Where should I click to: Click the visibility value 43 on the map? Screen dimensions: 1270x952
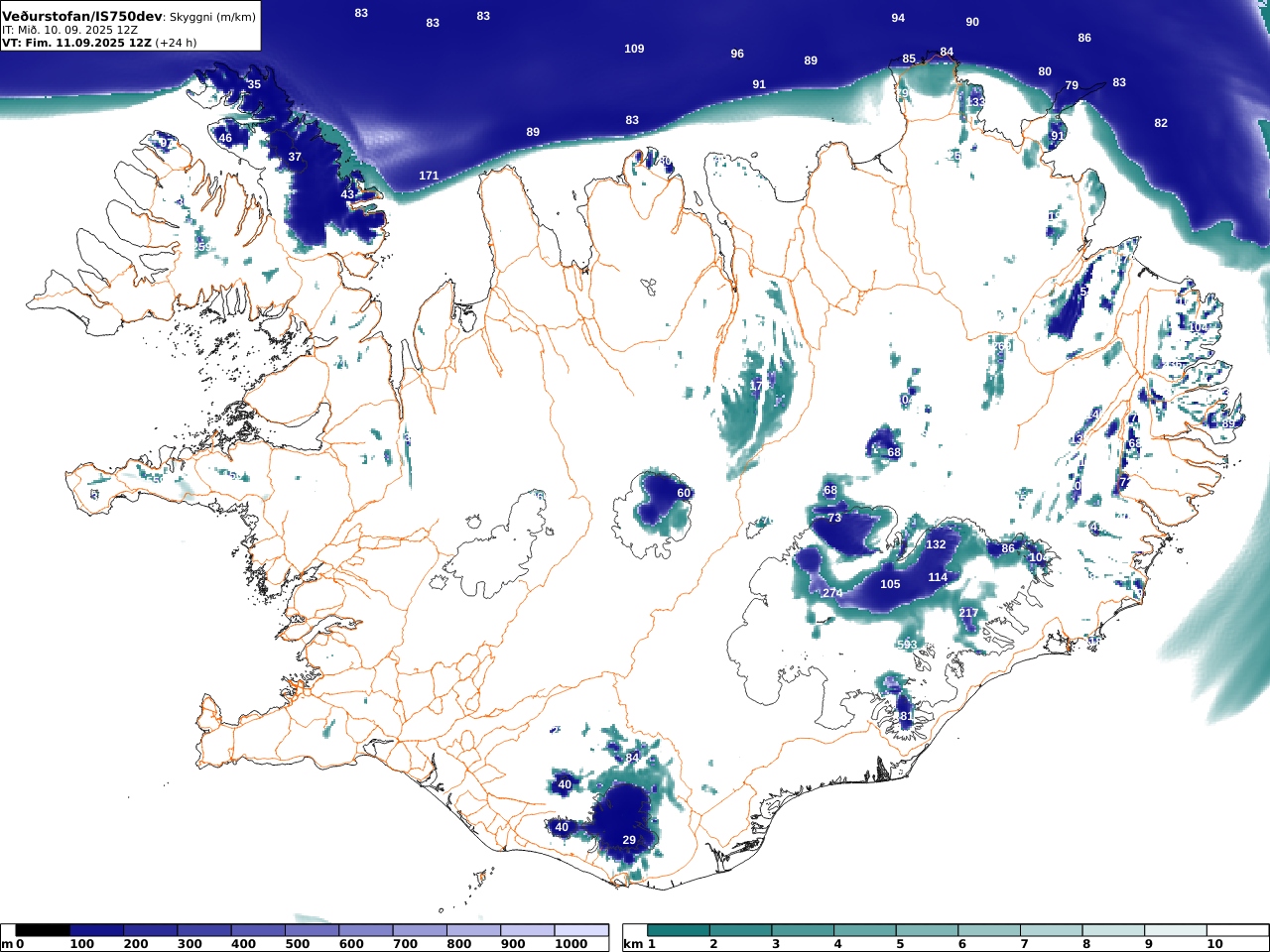click(347, 194)
